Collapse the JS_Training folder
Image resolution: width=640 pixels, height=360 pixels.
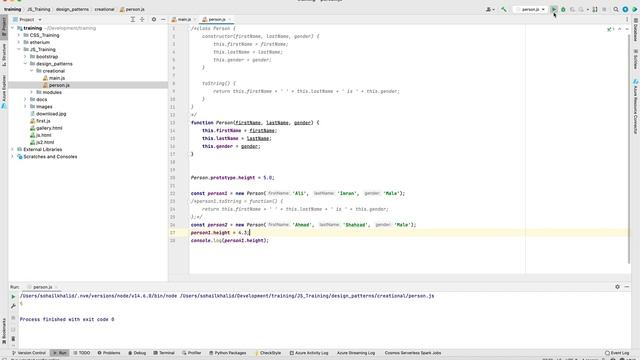pyautogui.click(x=19, y=49)
